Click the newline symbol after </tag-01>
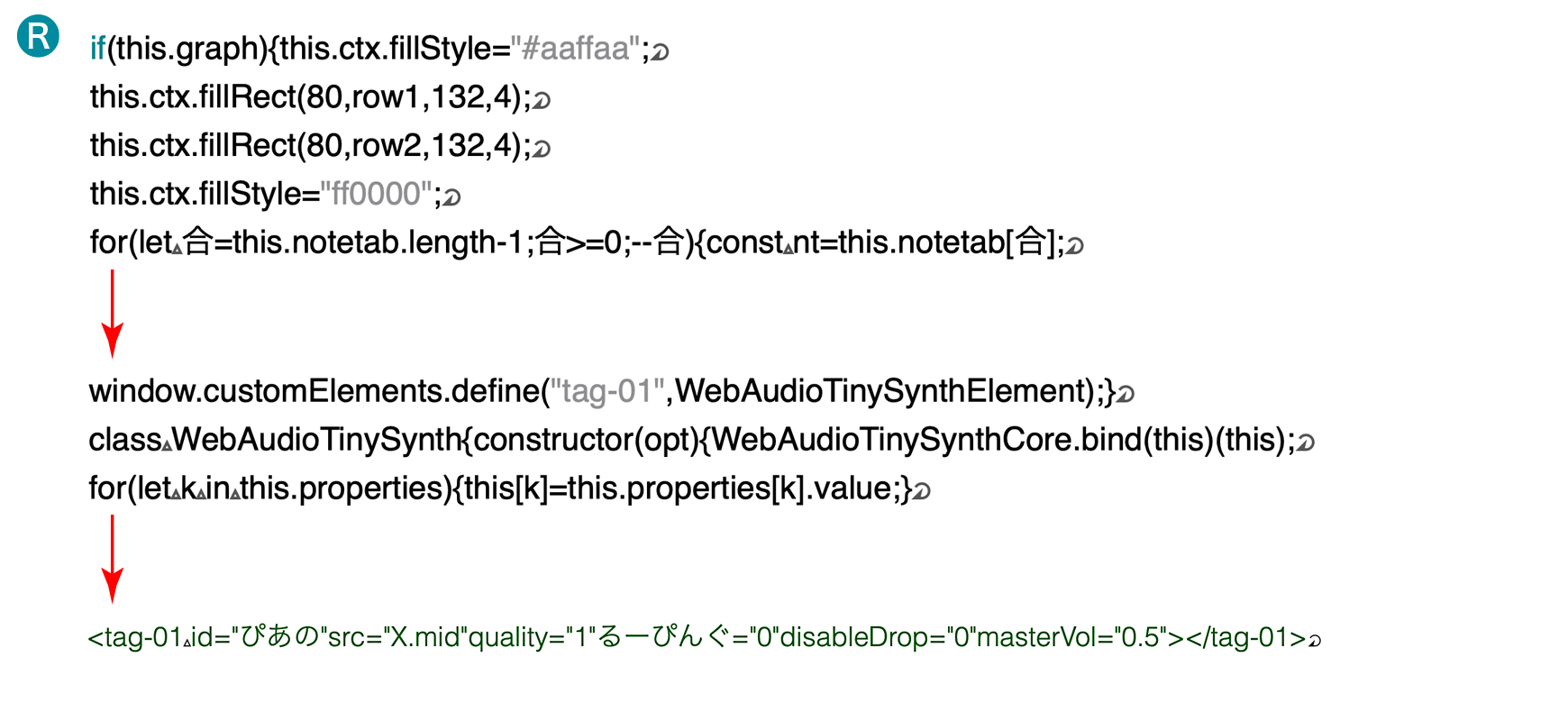 coord(1315,641)
